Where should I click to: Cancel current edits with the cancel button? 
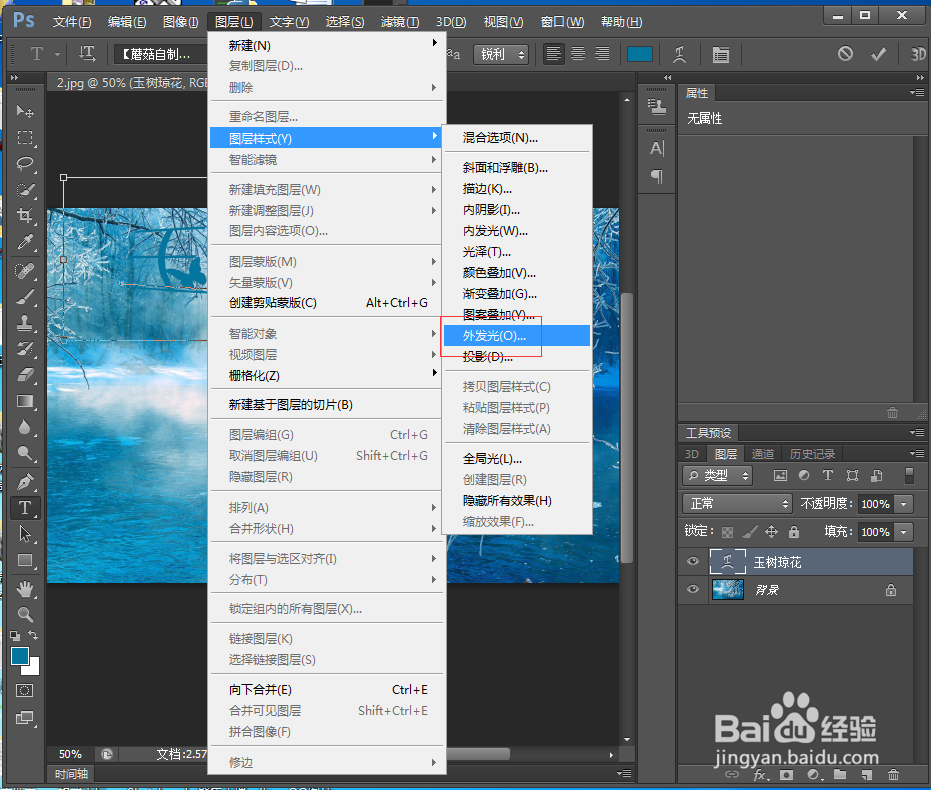click(846, 54)
